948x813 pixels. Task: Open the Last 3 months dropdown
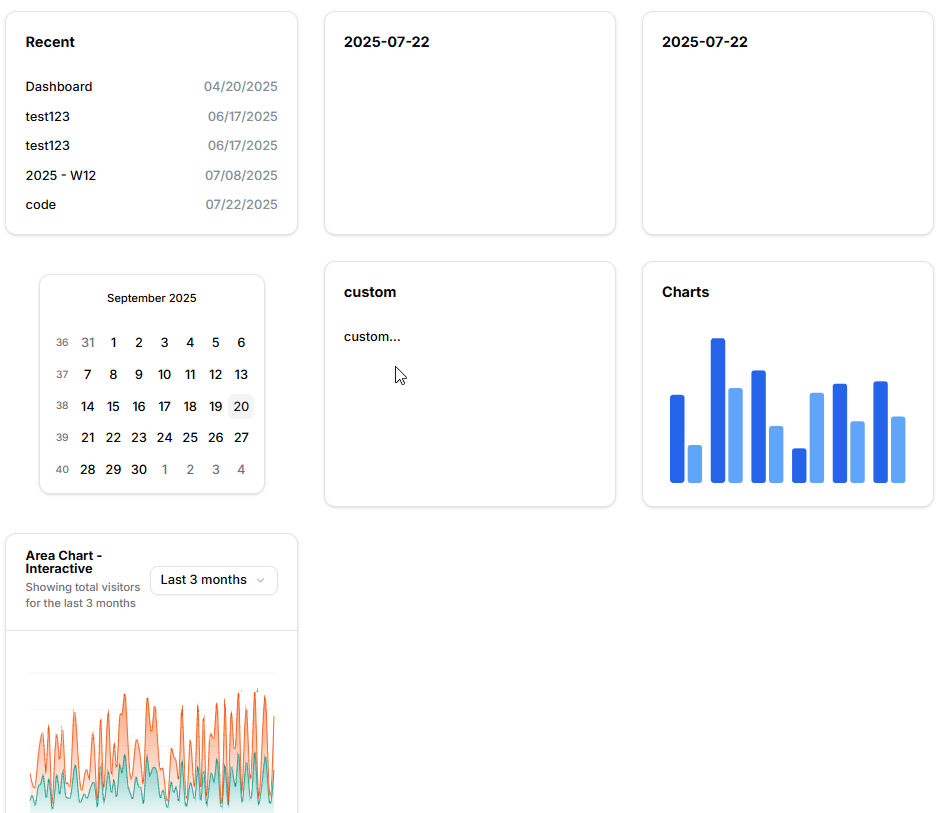tap(213, 580)
